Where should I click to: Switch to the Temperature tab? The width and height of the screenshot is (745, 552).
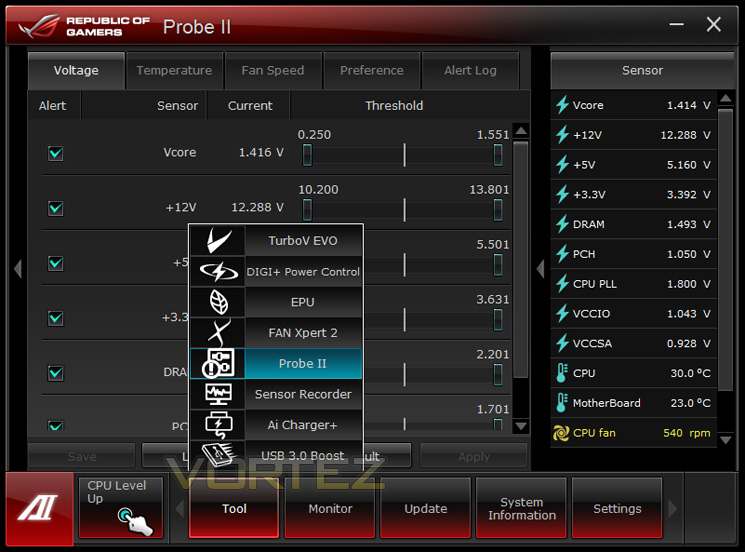[174, 70]
